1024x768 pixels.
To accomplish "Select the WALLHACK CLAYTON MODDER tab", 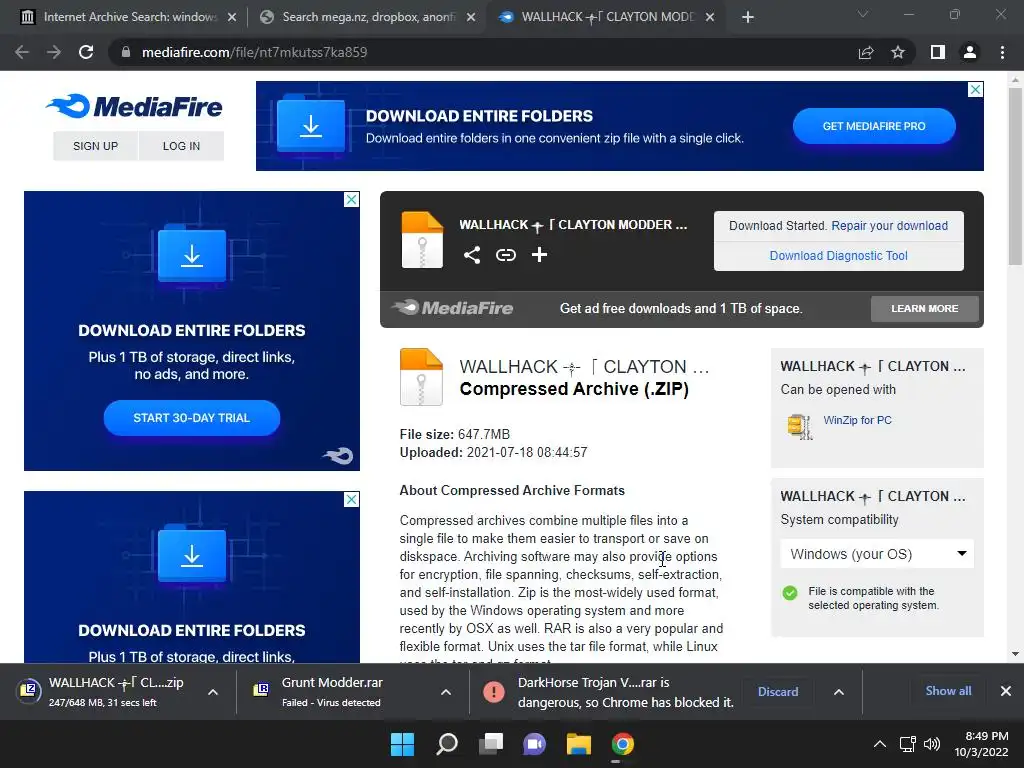I will pos(604,17).
